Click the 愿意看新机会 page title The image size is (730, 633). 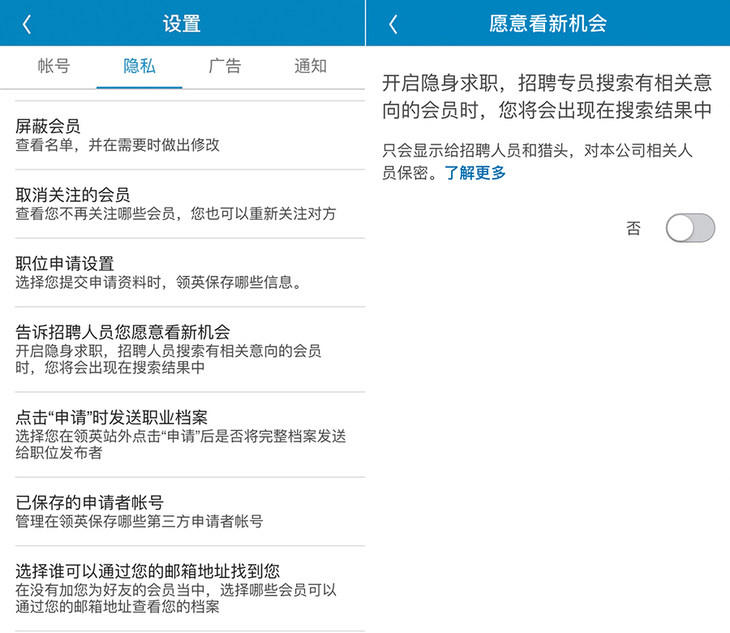(548, 23)
